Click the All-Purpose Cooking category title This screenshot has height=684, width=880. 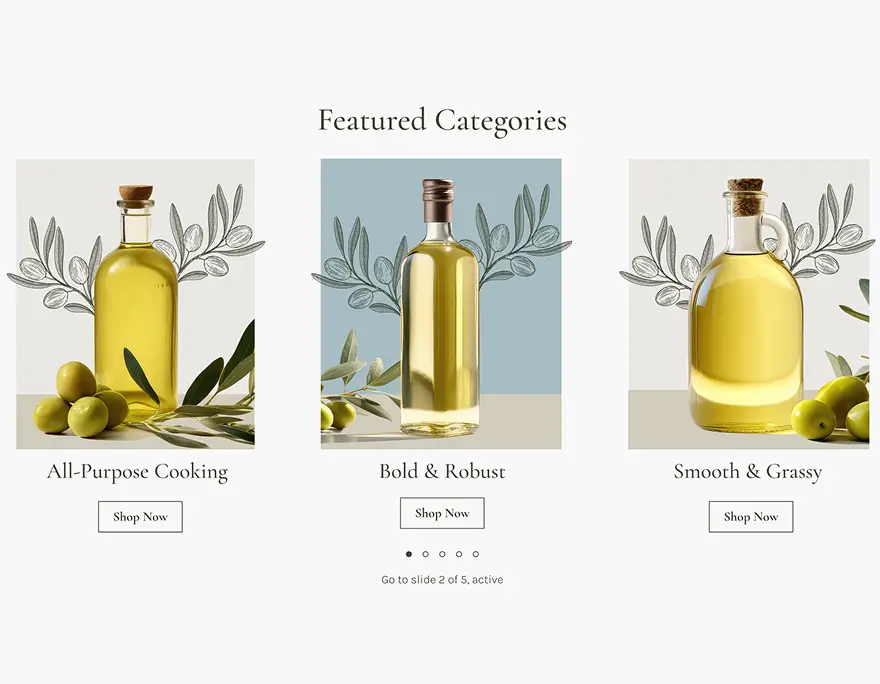[138, 471]
